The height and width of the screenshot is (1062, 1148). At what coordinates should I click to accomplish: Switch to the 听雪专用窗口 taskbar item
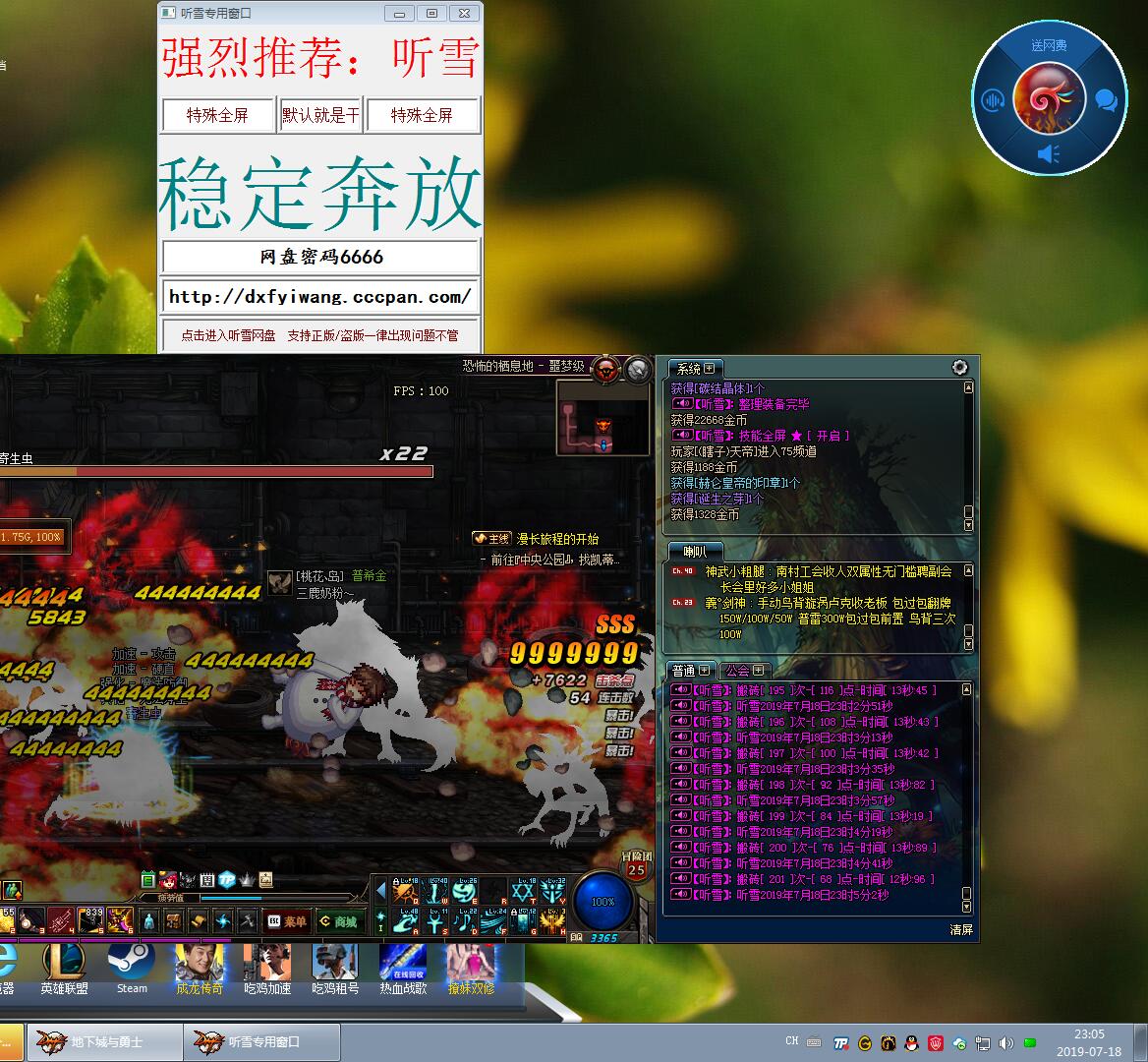click(x=261, y=1041)
